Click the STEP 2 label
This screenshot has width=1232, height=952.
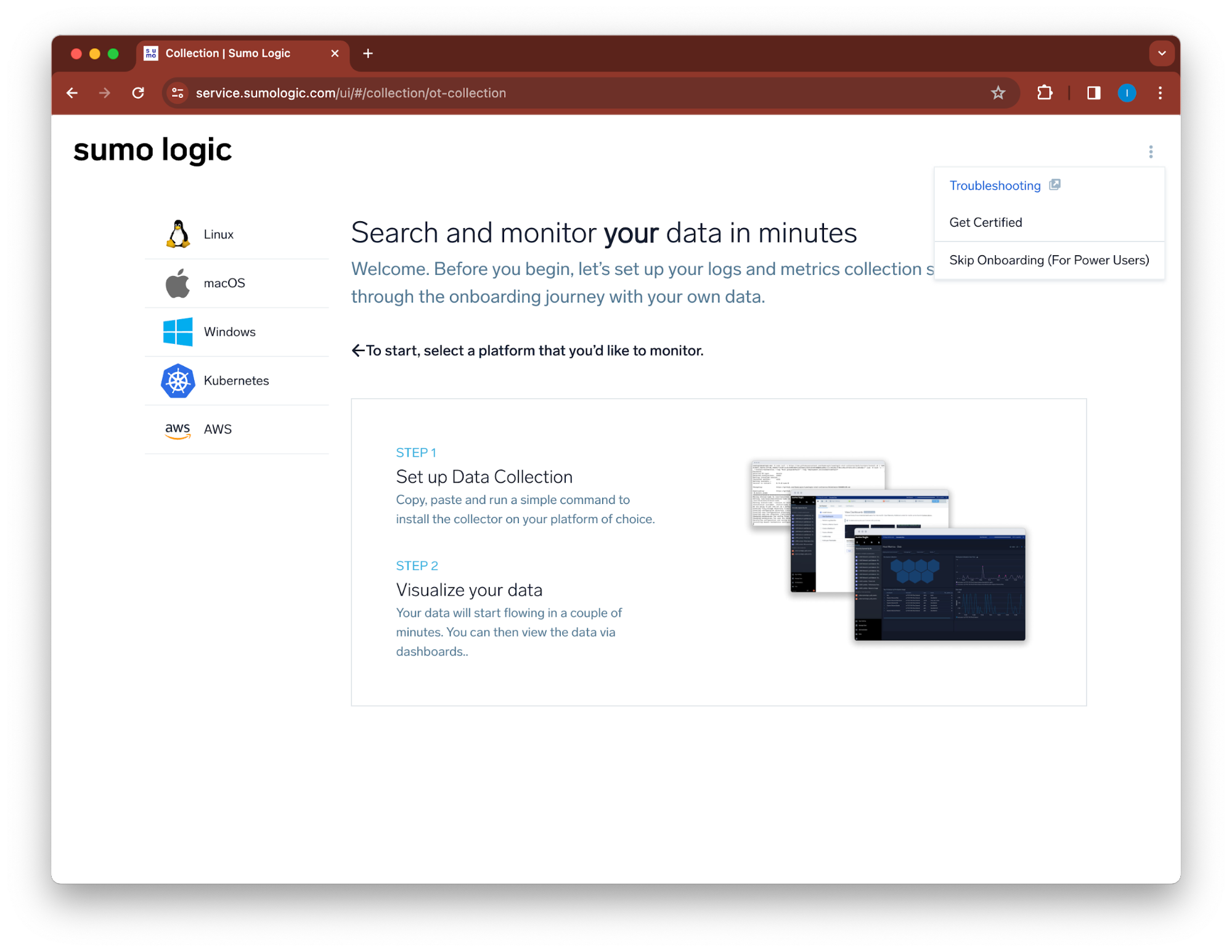(417, 566)
